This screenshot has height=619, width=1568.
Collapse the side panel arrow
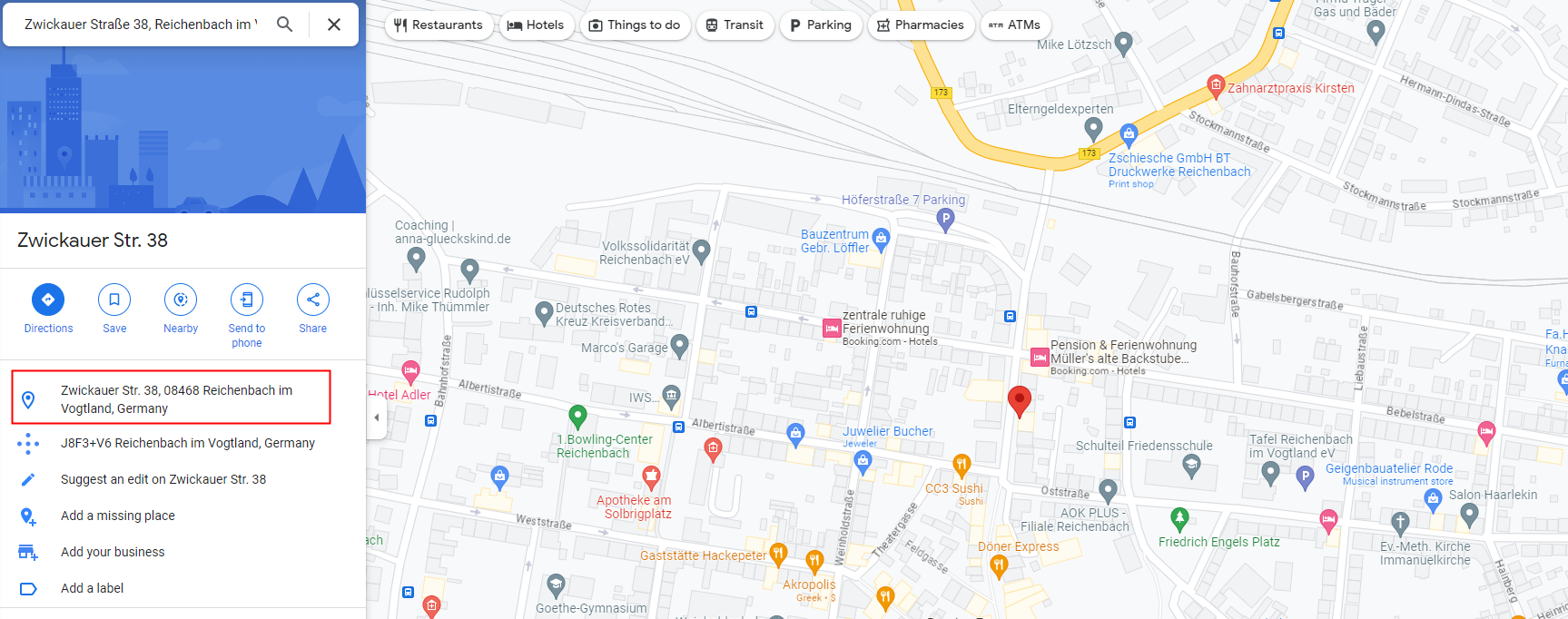[377, 418]
